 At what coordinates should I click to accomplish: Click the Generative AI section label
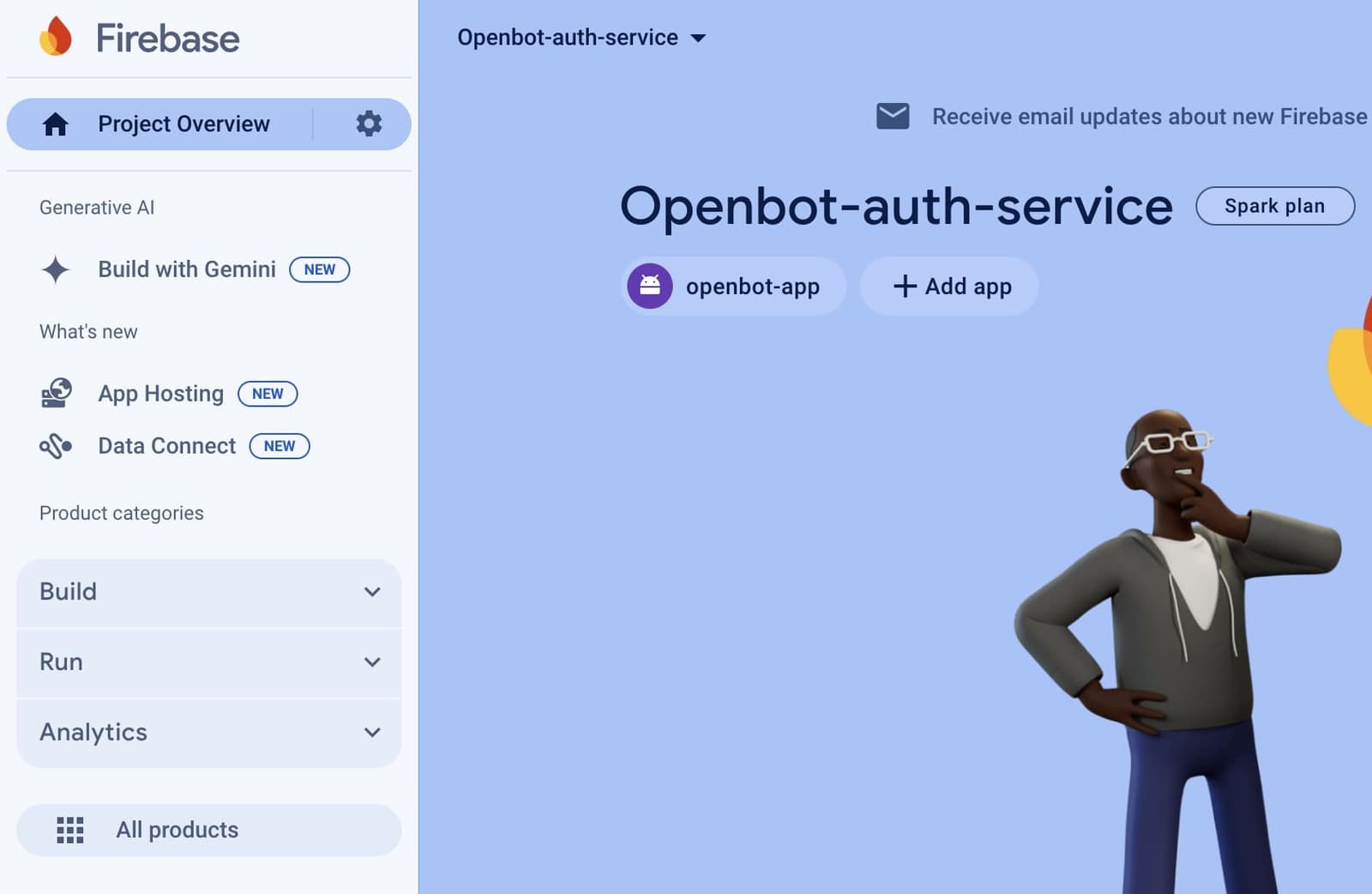point(97,208)
